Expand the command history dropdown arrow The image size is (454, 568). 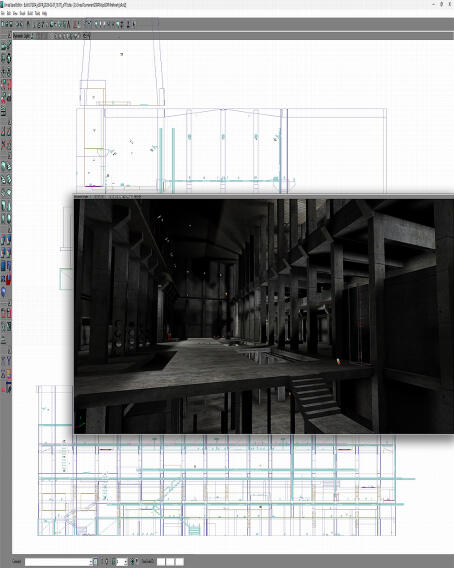pyautogui.click(x=91, y=561)
